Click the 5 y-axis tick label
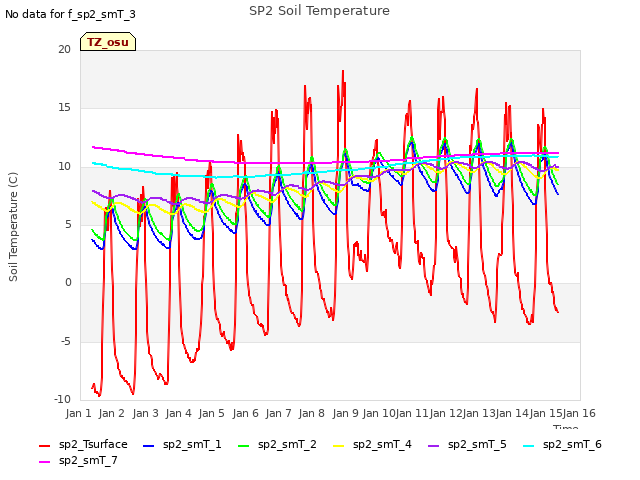The width and height of the screenshot is (640, 480). pyautogui.click(x=68, y=224)
